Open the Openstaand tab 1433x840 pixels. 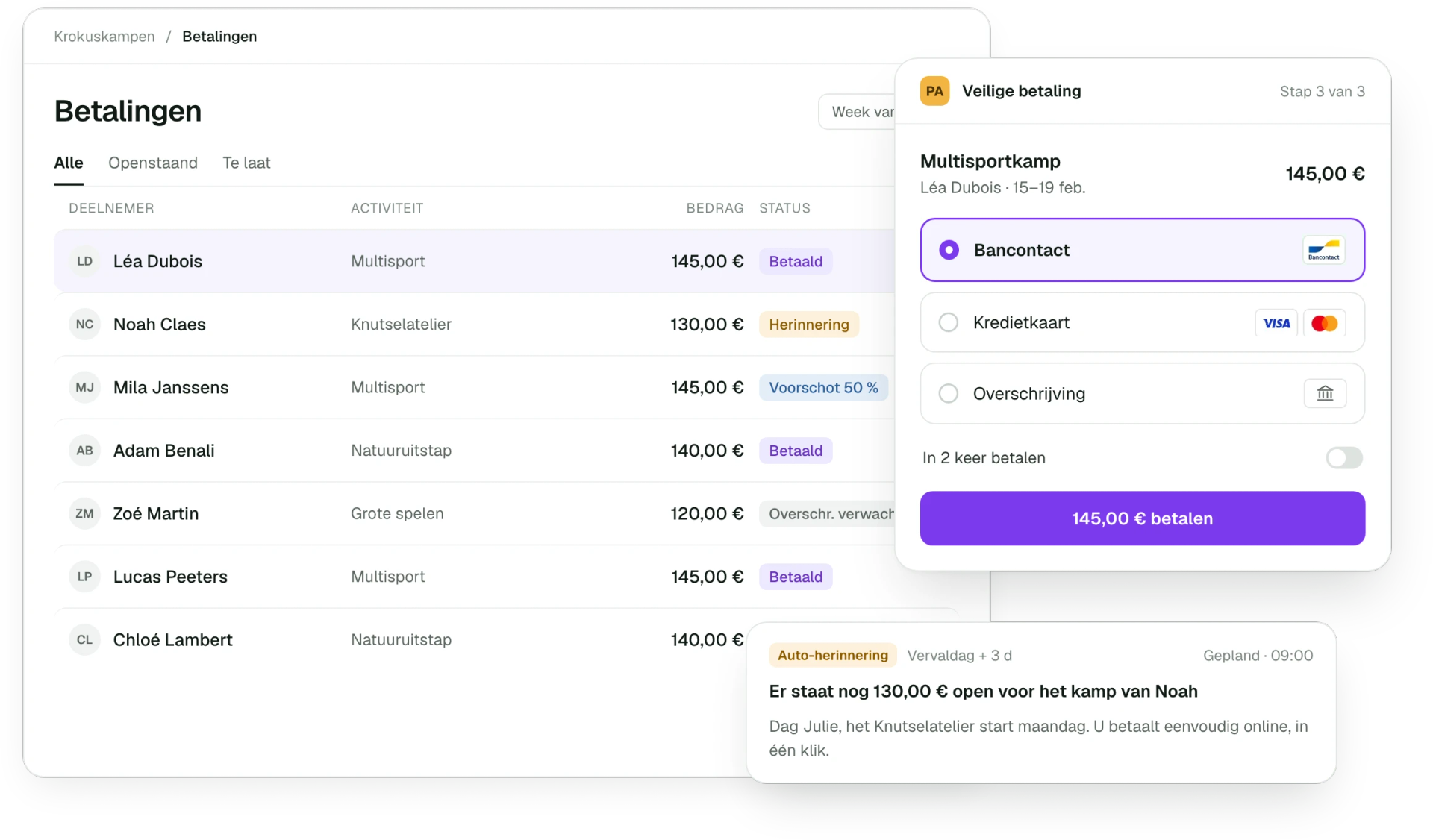(x=153, y=163)
